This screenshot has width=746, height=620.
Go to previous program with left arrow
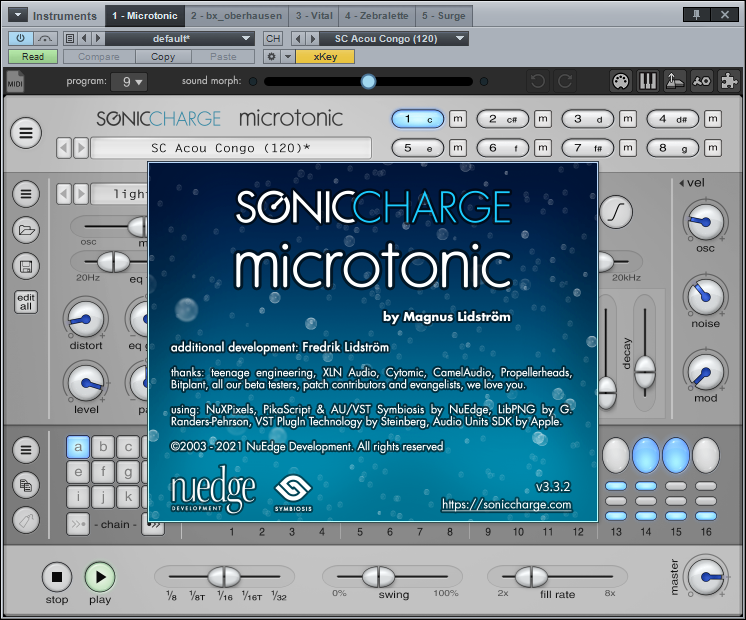click(x=64, y=148)
